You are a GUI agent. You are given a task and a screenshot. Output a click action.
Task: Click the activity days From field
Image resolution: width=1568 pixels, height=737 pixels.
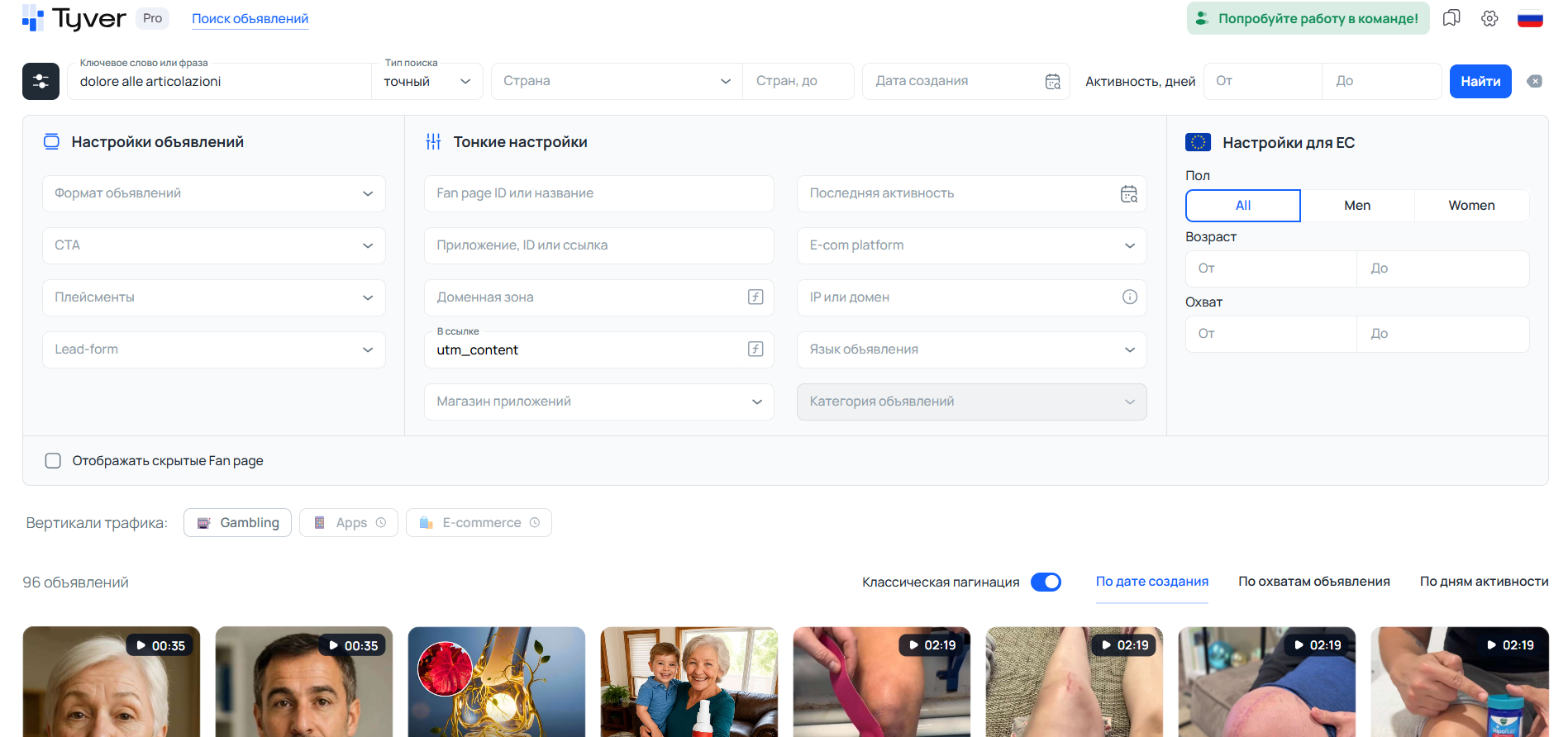point(1263,82)
